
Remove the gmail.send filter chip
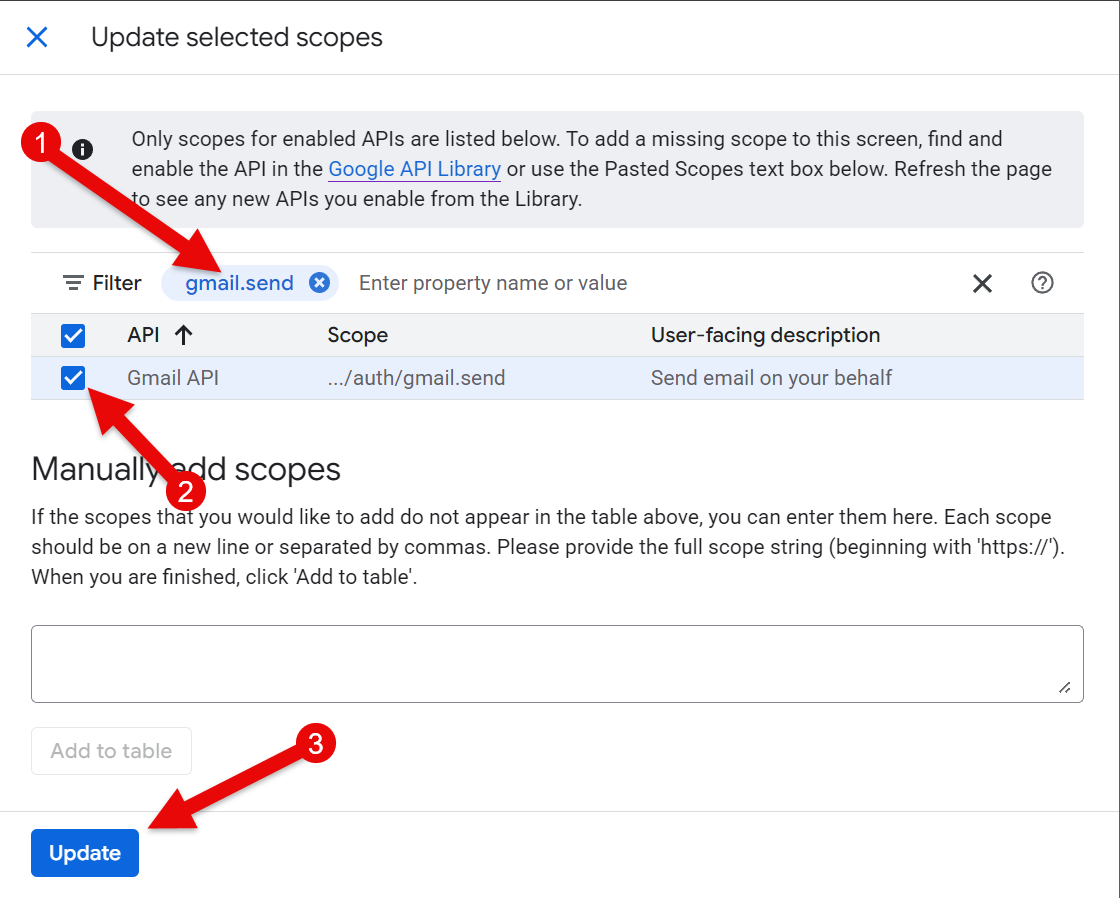319,283
